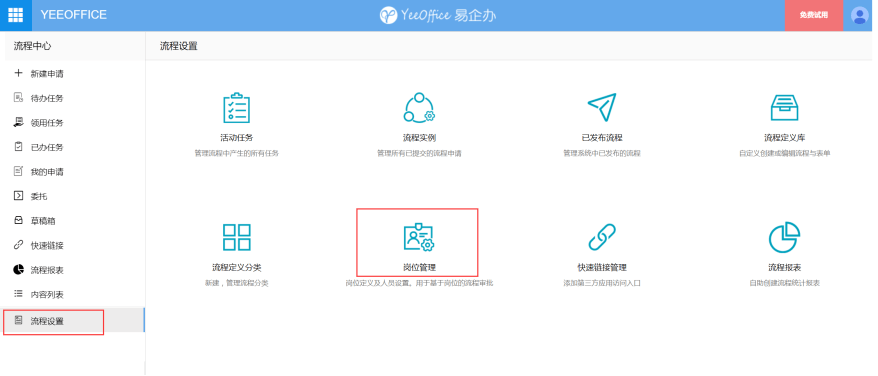
Task: Open the app launcher grid icon
Action: pos(16,15)
